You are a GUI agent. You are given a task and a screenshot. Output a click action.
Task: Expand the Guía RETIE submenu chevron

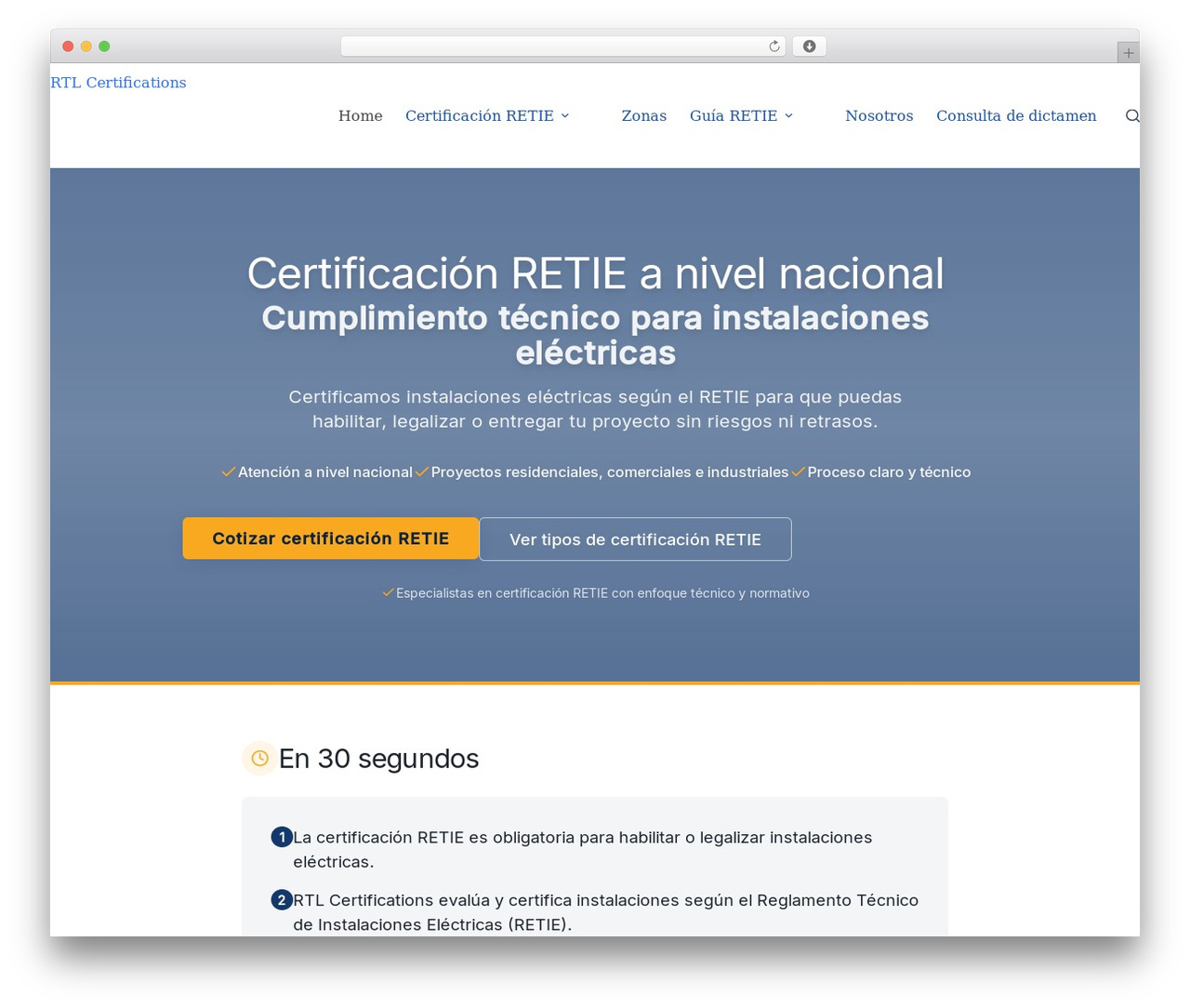click(788, 116)
